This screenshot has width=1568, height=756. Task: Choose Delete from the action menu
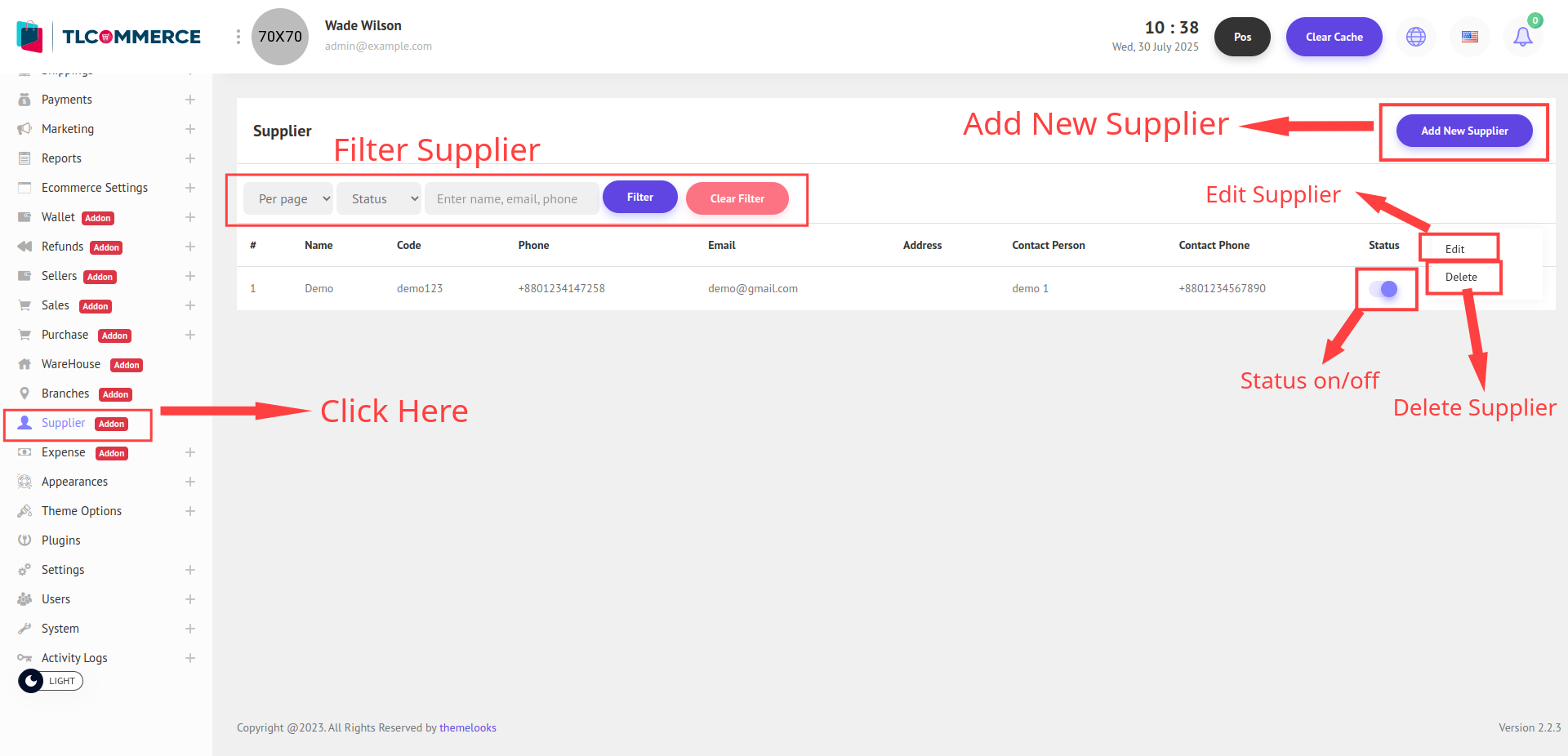tap(1460, 277)
